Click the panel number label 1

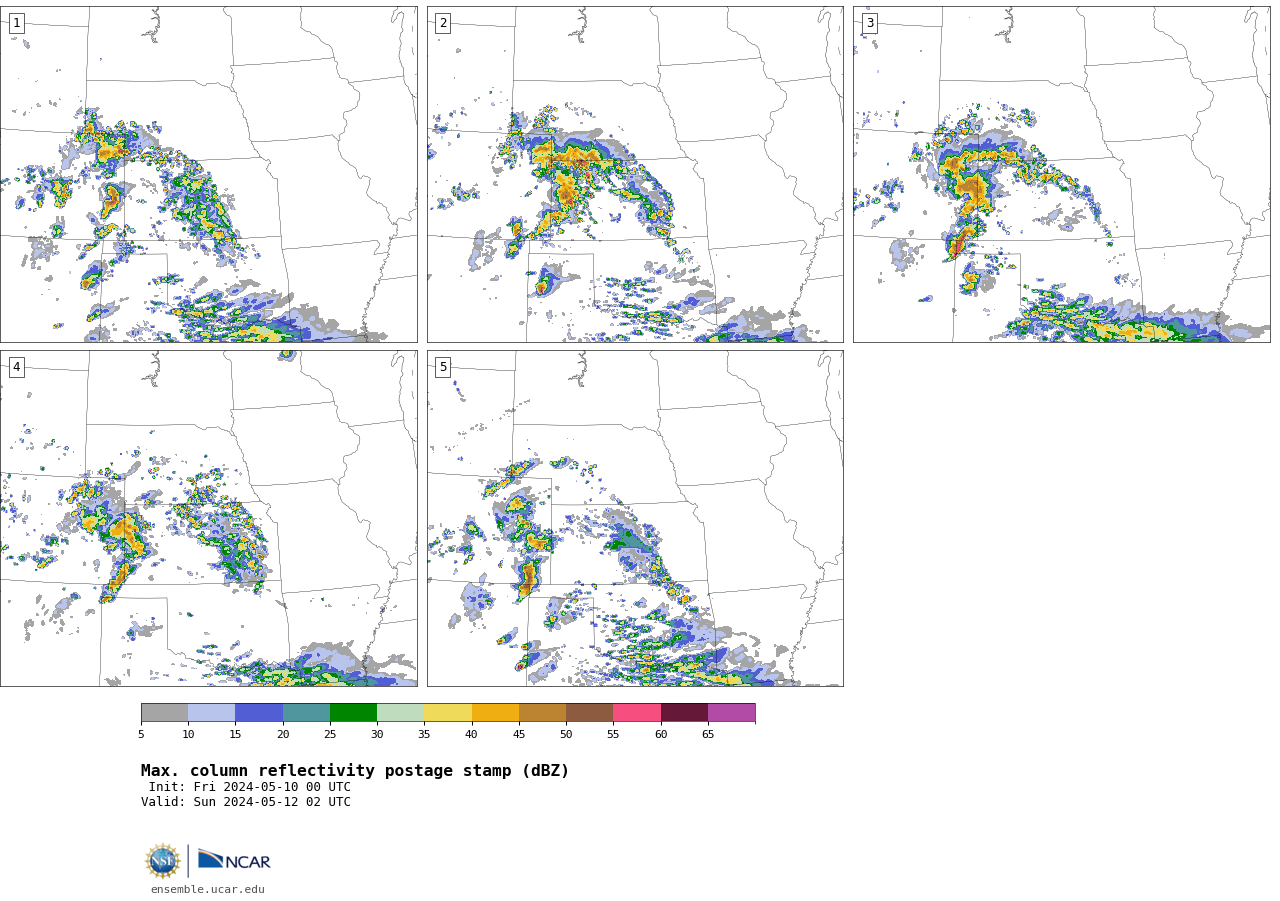[16, 23]
